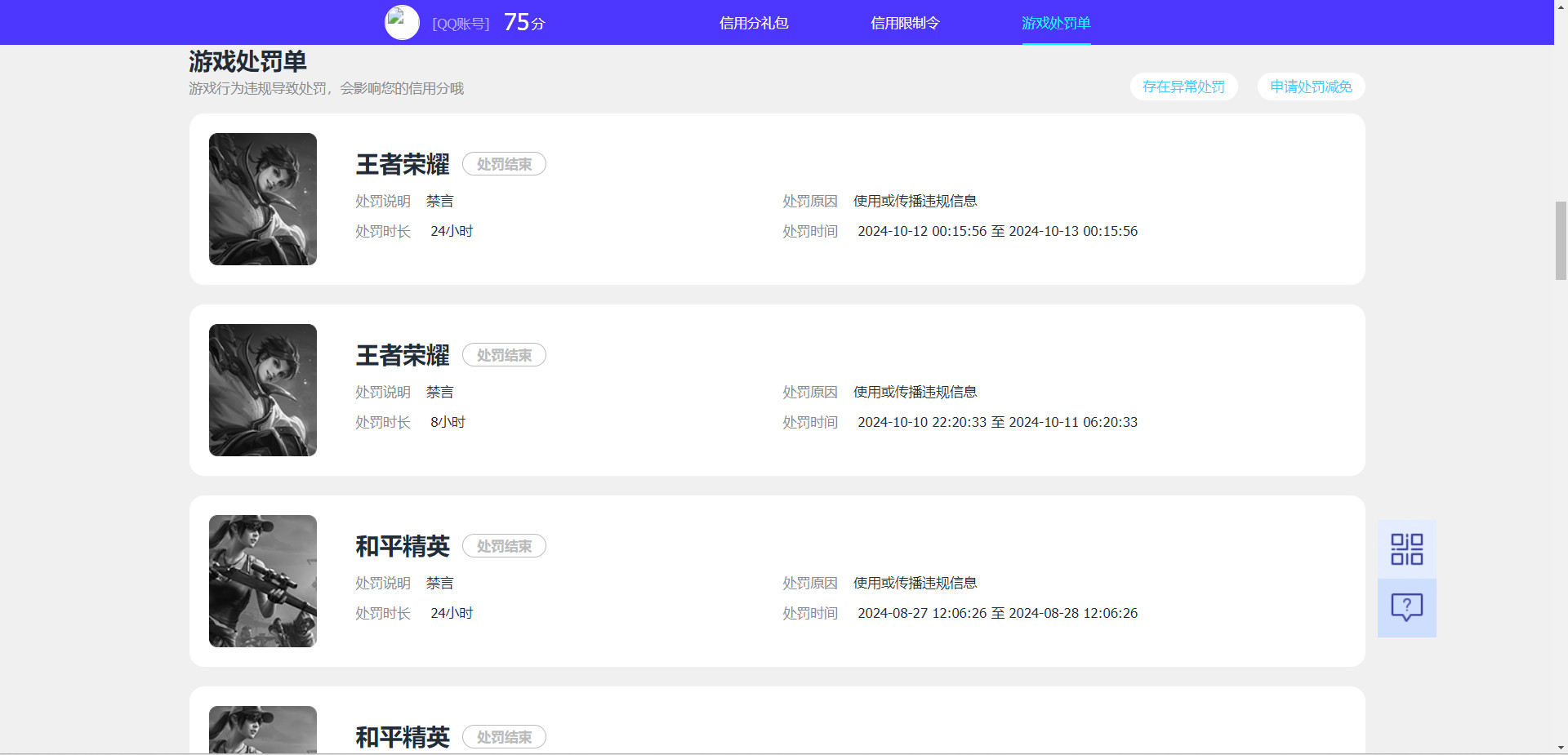The width and height of the screenshot is (1568, 755).
Task: Click 处罚结束 badge on 2024-10-12 penalty
Action: [504, 164]
